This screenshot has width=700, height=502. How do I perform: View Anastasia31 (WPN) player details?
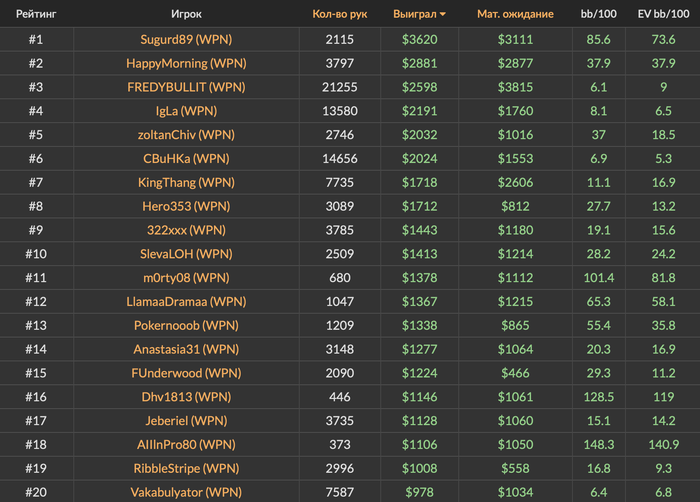186,349
